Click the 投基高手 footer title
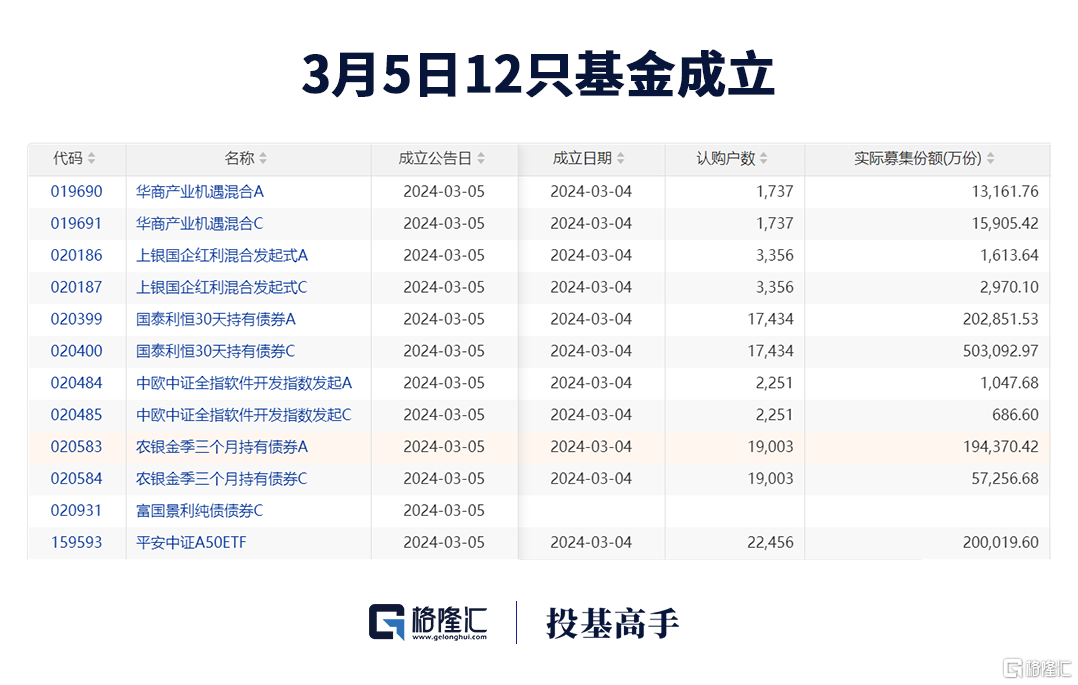Viewport: 1078px width, 685px height. [x=613, y=623]
